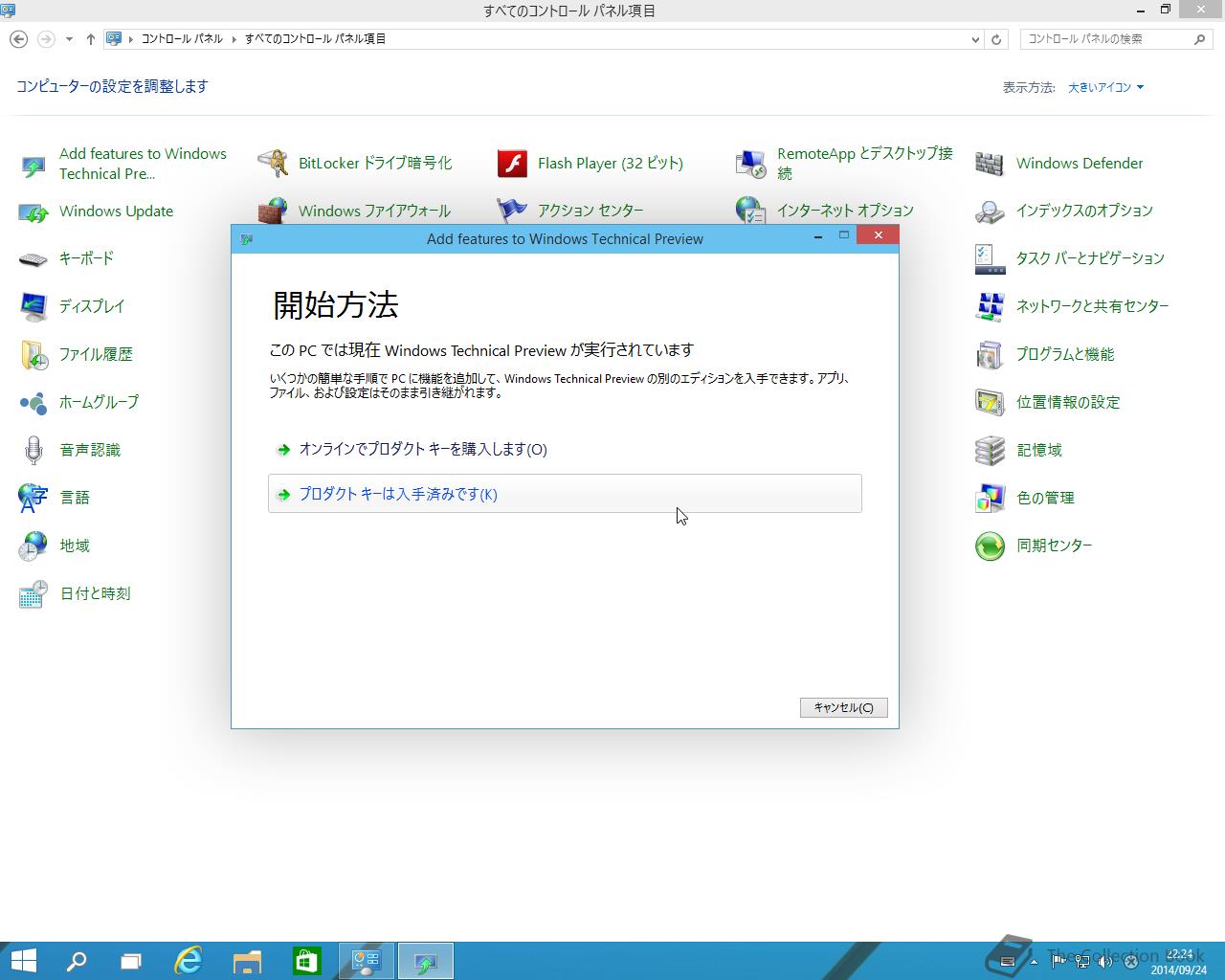Minimize the Add features dialog

pyautogui.click(x=818, y=234)
